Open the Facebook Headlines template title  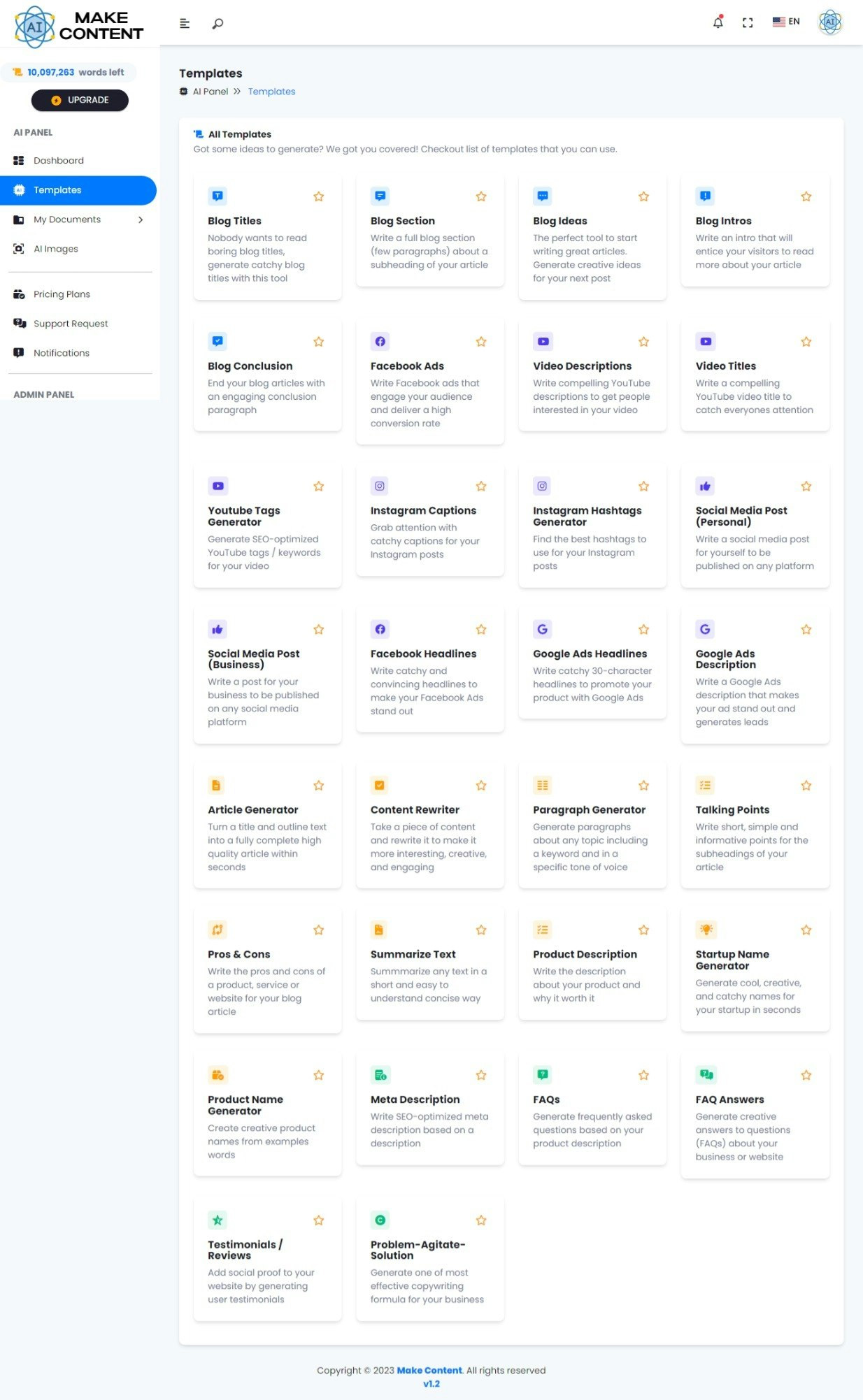point(423,654)
